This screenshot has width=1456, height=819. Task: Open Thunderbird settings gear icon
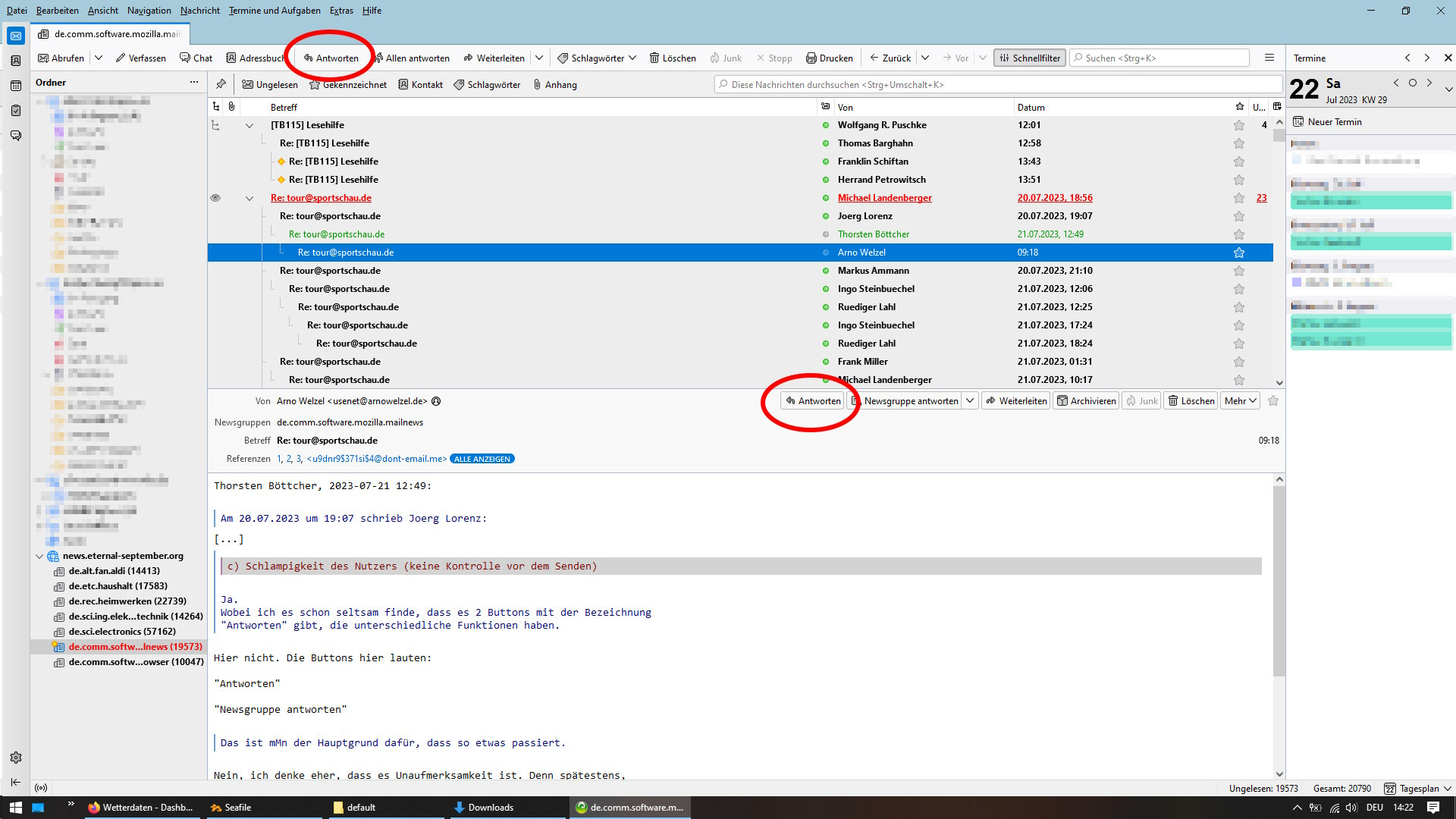pos(16,758)
